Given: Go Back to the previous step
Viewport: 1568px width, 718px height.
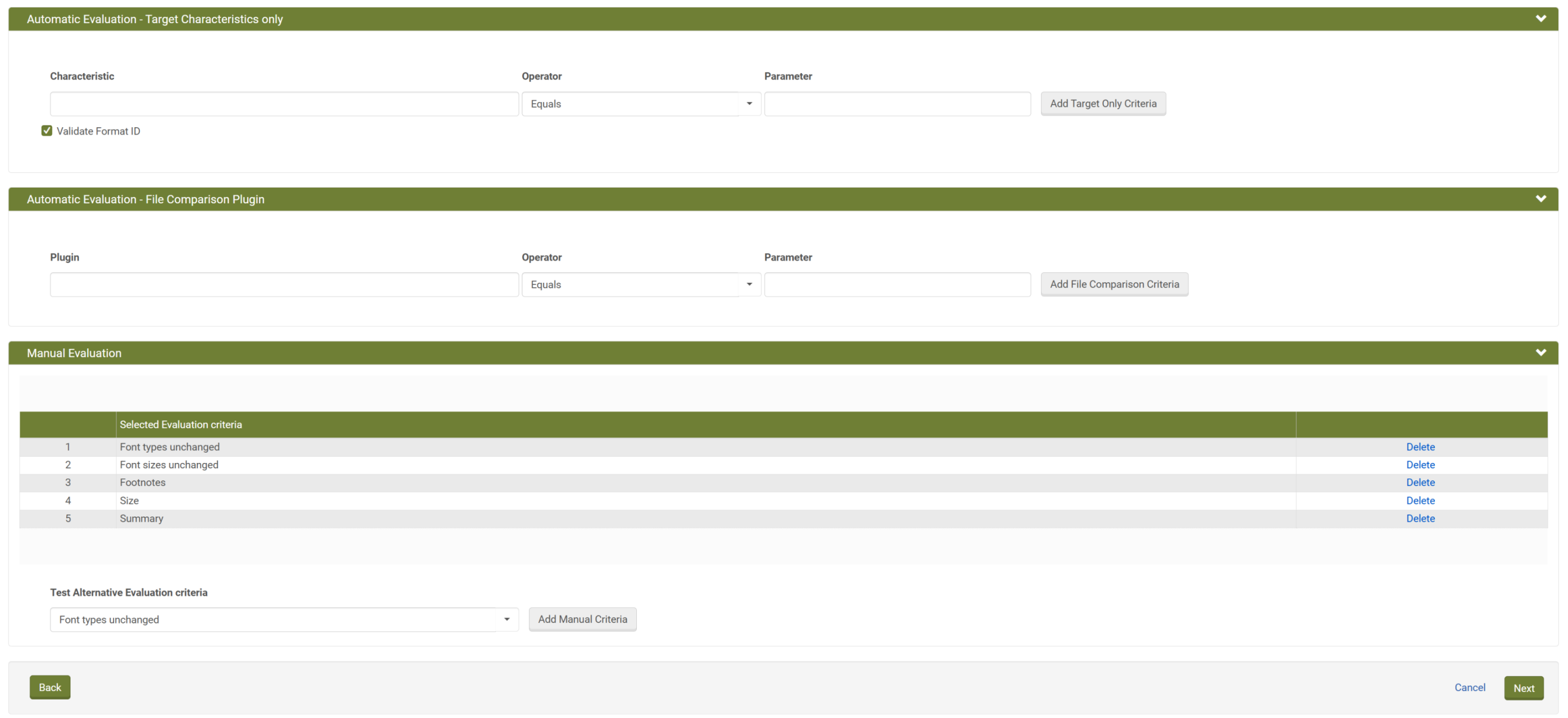Looking at the screenshot, I should (50, 687).
